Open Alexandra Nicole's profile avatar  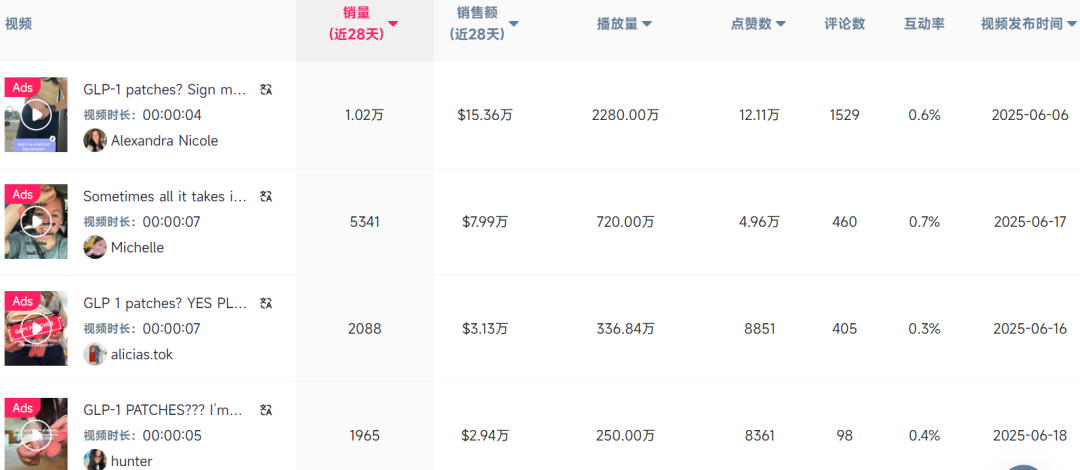tap(95, 141)
